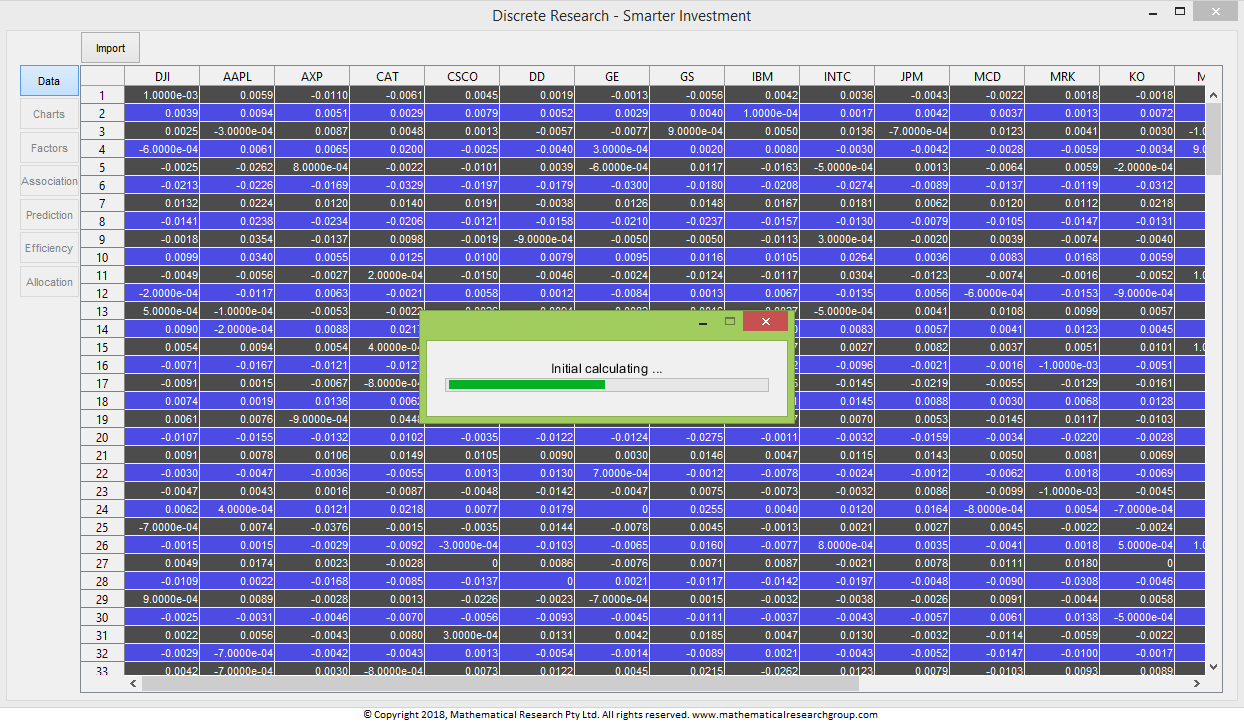Click the Initial calculating progress bar
This screenshot has height=725, width=1244.
(x=607, y=385)
